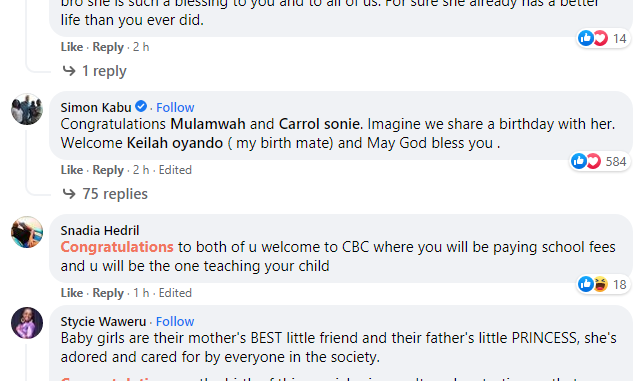The width and height of the screenshot is (633, 381).
Task: Open the Snadia Hedril name link
Action: (100, 230)
